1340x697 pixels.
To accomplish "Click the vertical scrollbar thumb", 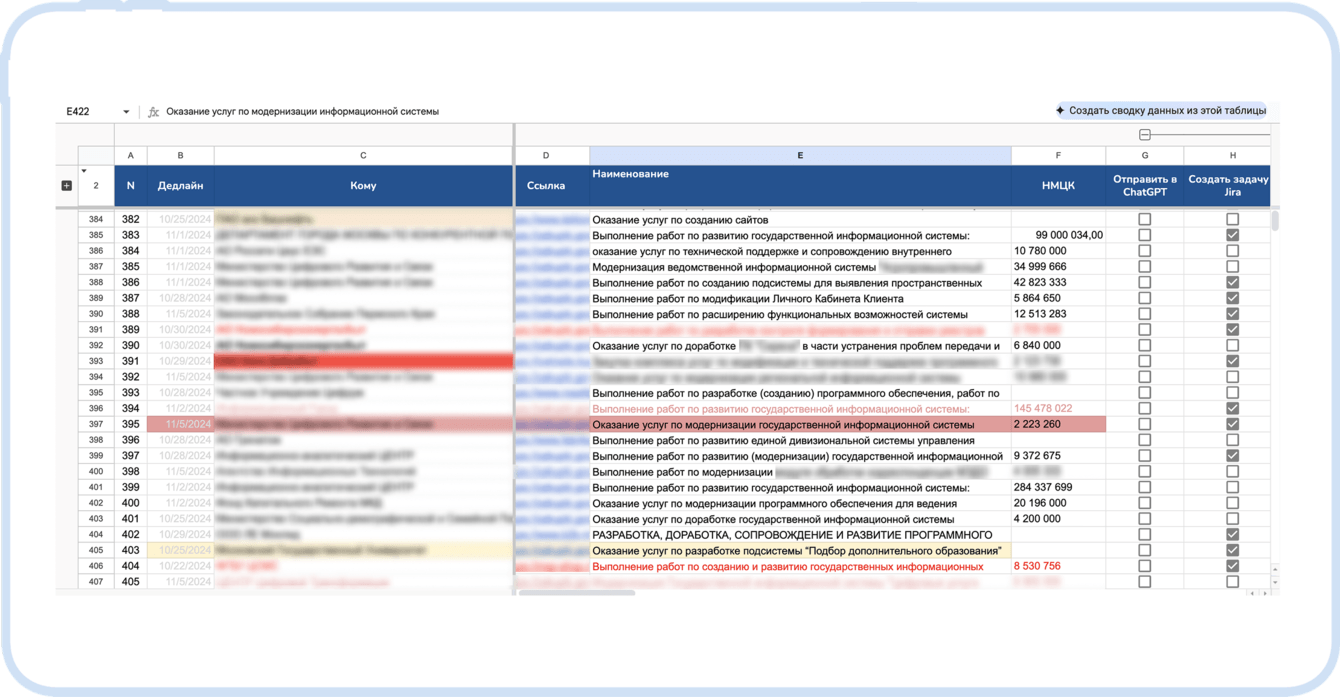I will click(1275, 221).
